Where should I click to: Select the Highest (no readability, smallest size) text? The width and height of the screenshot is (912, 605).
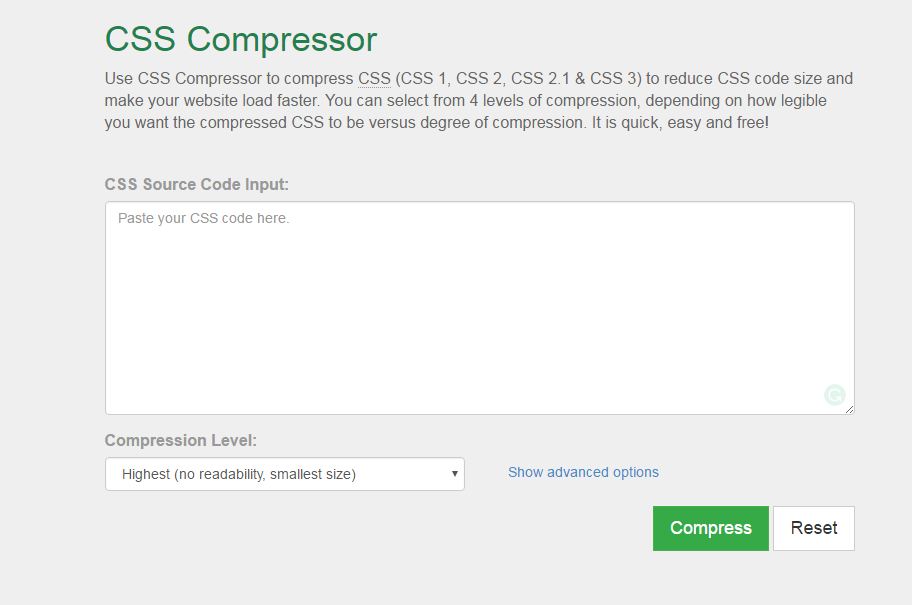pos(239,474)
